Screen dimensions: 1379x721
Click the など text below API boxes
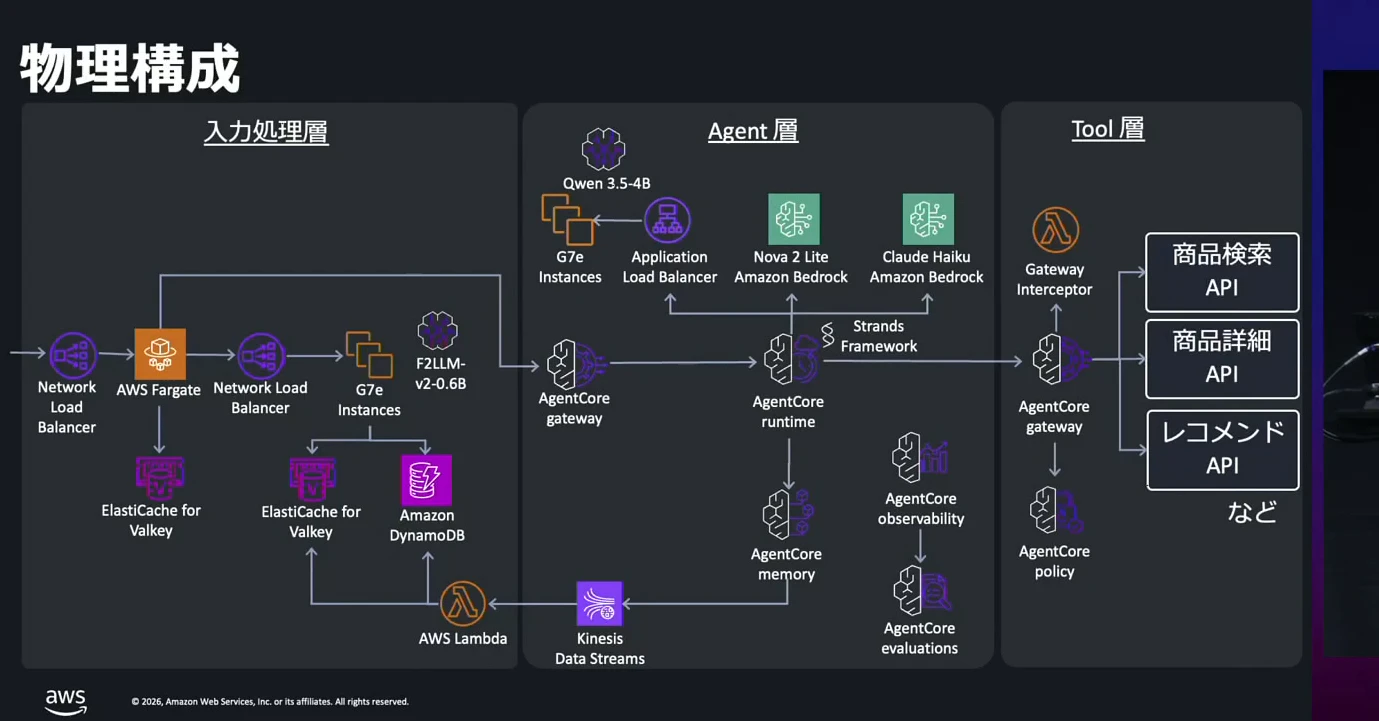pos(1252,512)
